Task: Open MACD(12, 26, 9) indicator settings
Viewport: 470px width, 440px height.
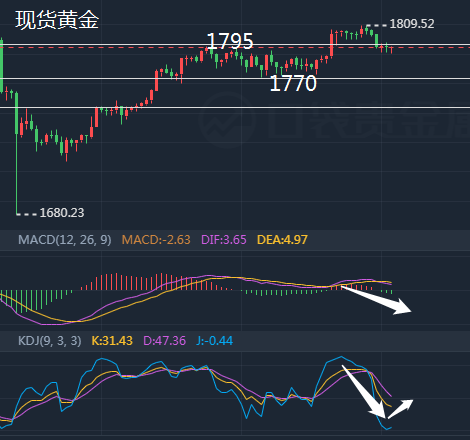Action: [x=65, y=240]
